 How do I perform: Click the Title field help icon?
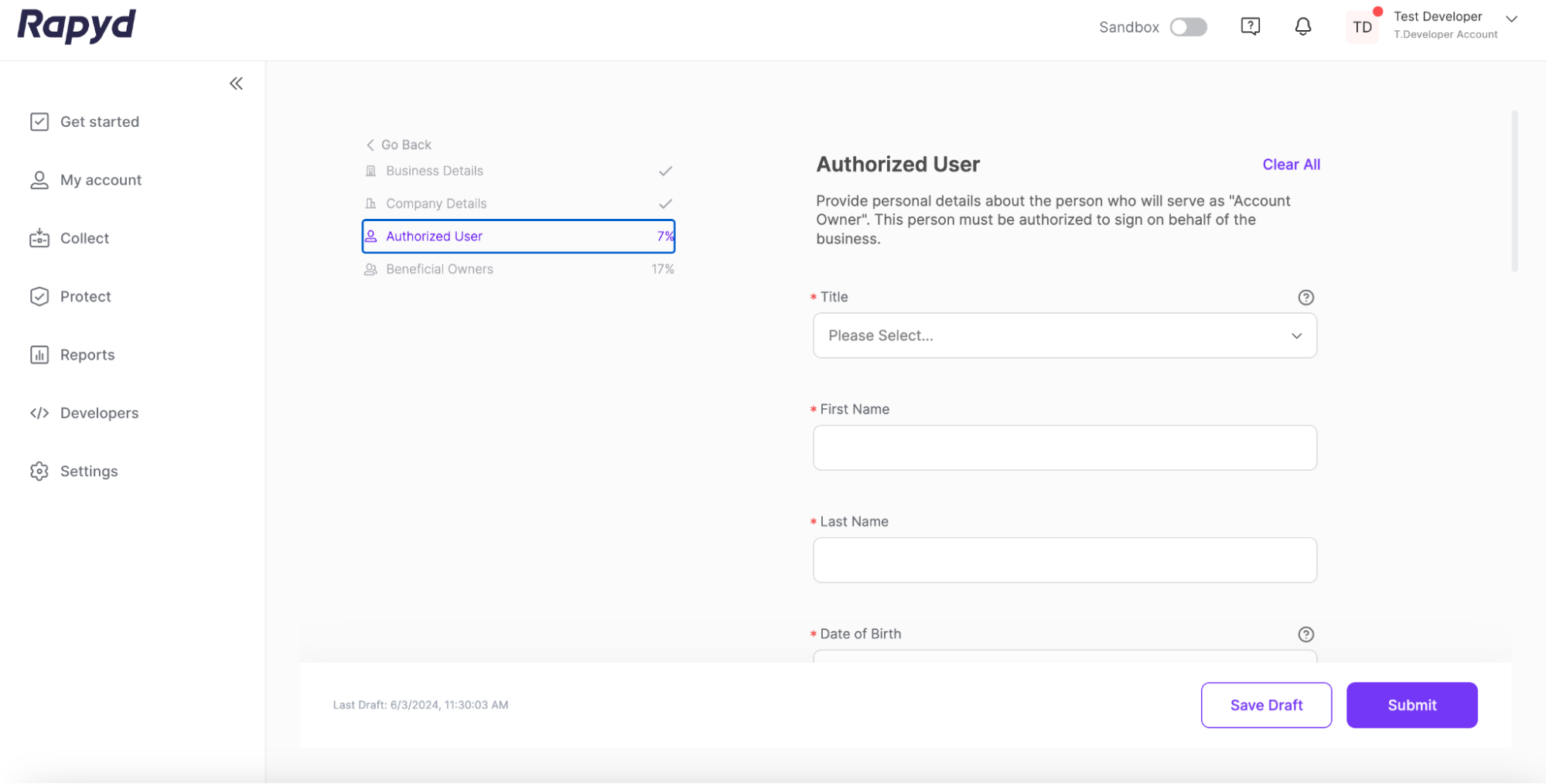pyautogui.click(x=1305, y=298)
